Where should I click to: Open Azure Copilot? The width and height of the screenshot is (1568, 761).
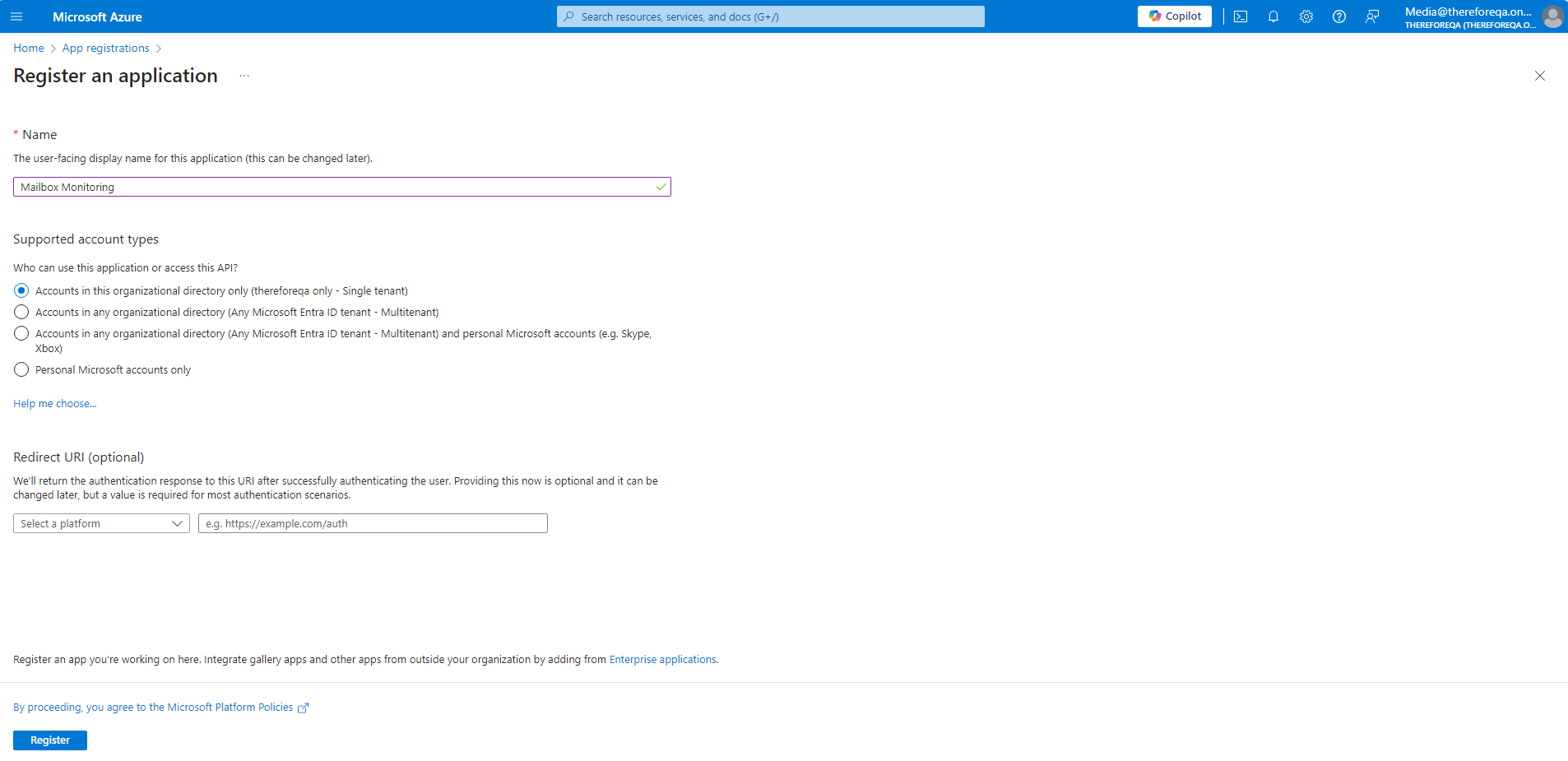[1174, 16]
